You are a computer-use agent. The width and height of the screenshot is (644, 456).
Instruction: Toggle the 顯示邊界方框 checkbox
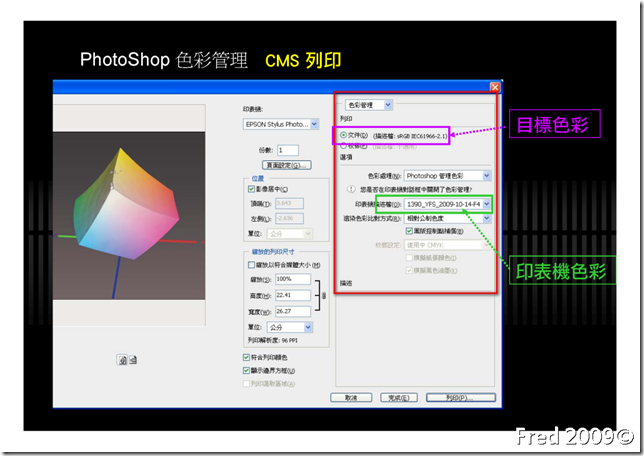(x=246, y=371)
